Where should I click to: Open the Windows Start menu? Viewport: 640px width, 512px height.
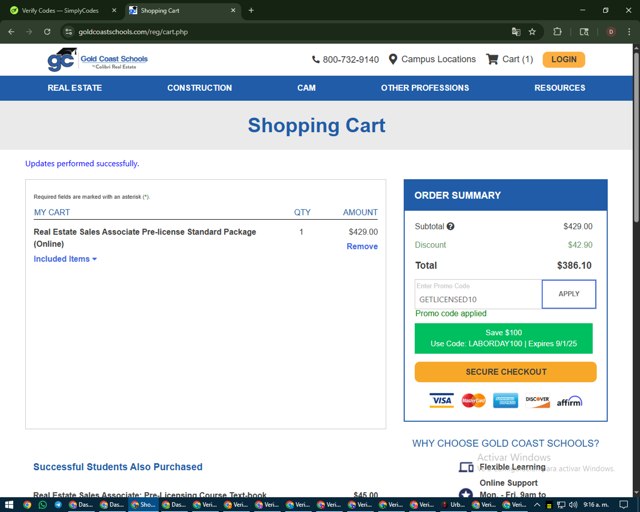click(9, 505)
